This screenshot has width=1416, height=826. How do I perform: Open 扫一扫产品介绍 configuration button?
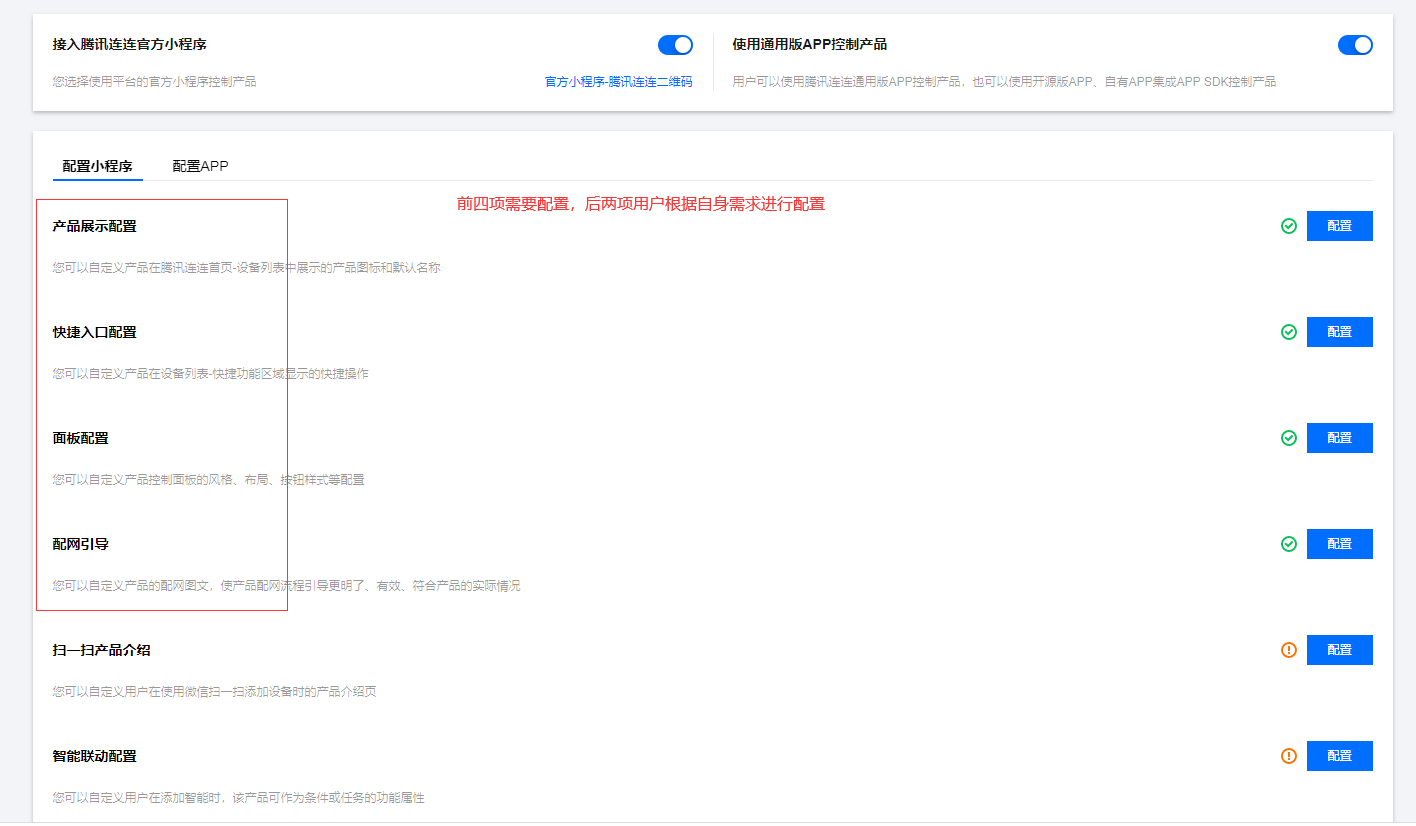(x=1339, y=649)
